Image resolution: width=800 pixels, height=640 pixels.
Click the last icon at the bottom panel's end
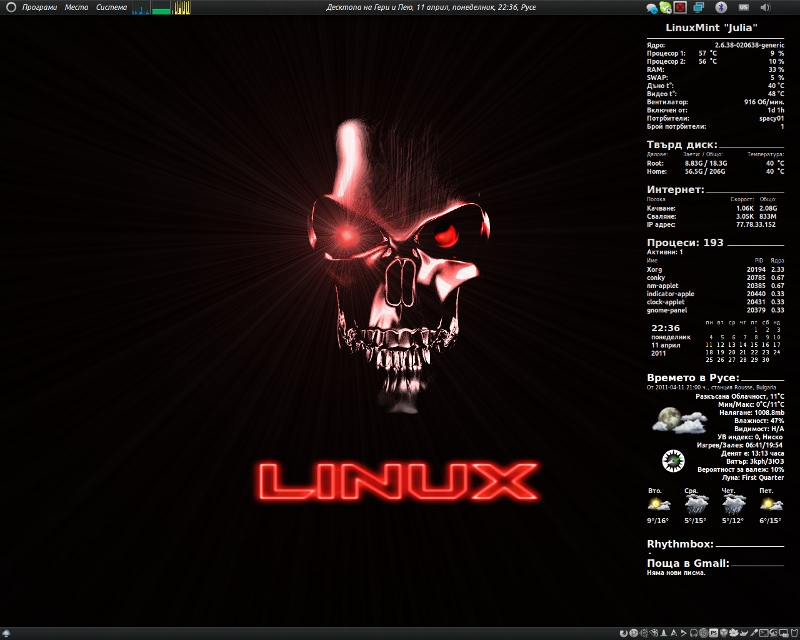tap(794, 633)
